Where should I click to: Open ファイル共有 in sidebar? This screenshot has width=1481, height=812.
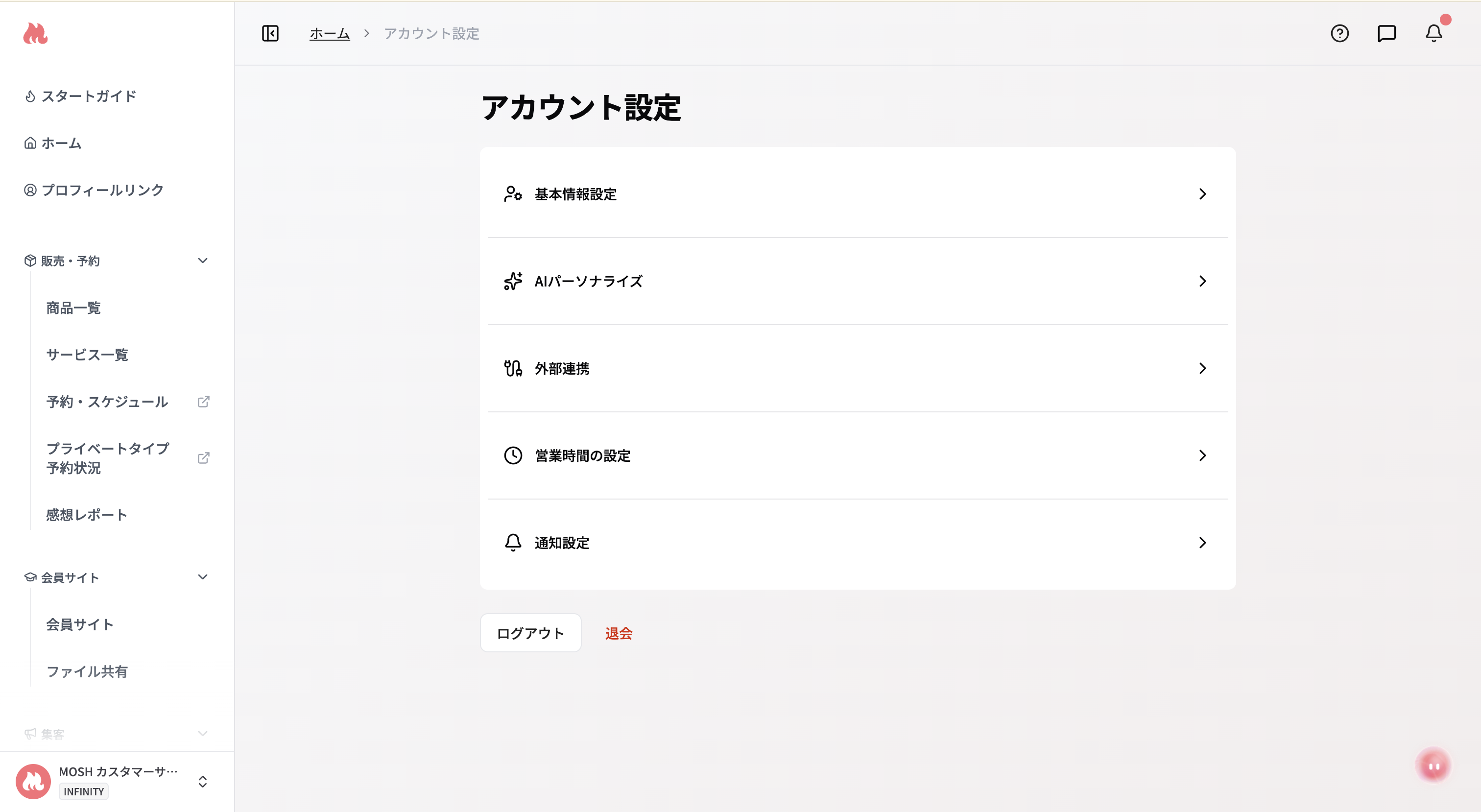pos(87,671)
